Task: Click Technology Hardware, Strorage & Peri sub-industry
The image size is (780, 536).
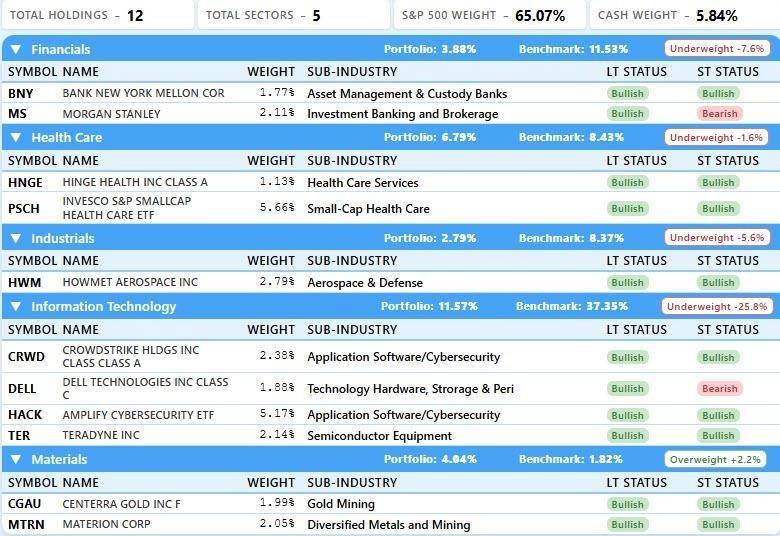Action: 410,389
